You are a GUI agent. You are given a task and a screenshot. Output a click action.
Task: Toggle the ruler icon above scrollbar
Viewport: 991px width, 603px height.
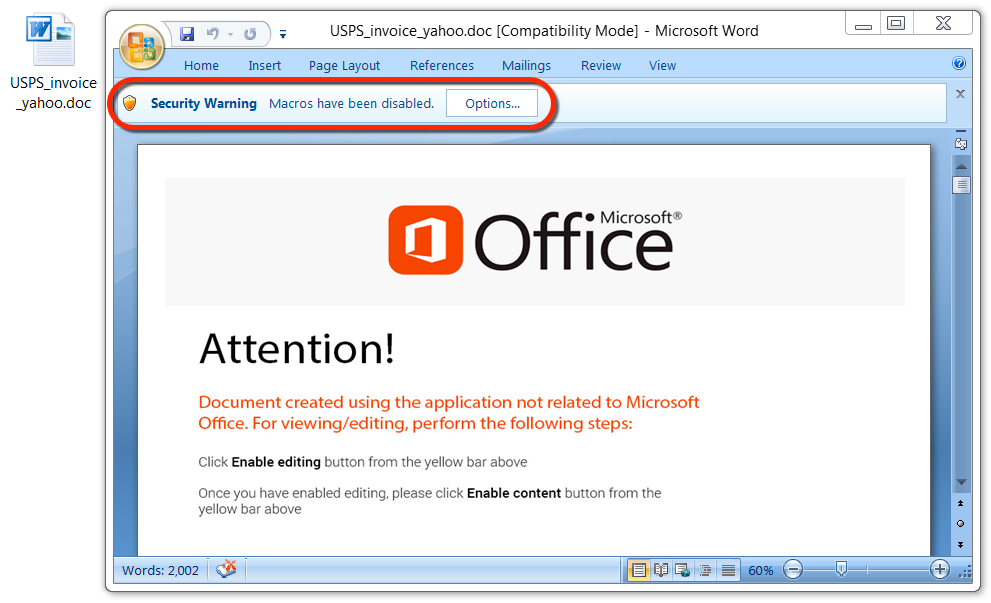tap(961, 142)
